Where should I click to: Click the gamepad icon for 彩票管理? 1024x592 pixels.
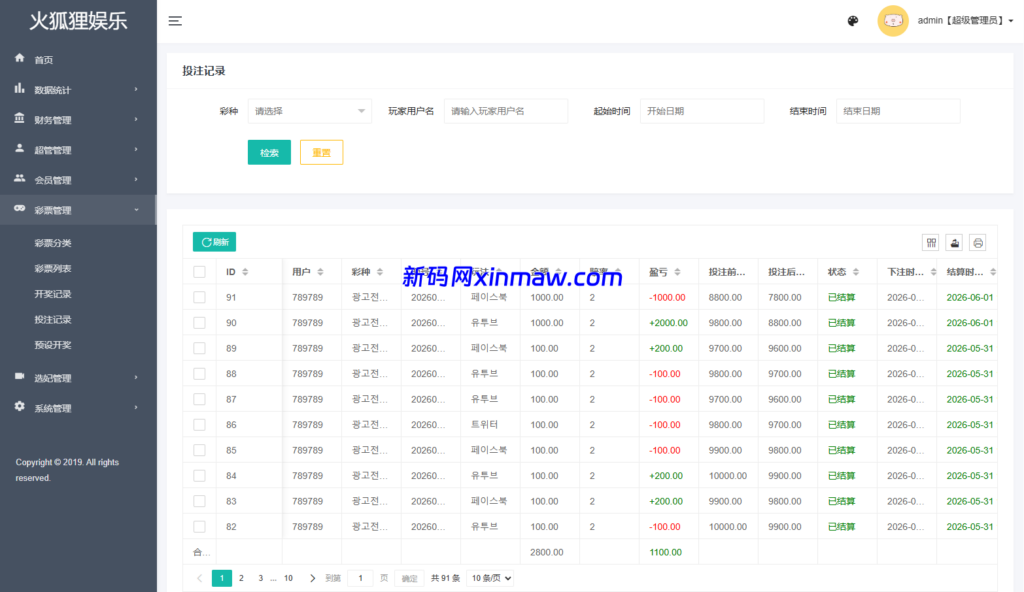point(20,208)
